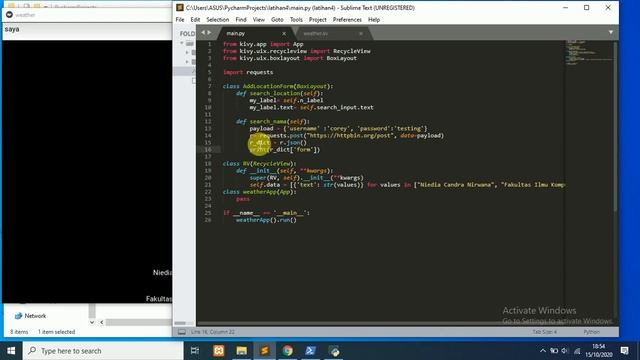Collapse the top-level sidebar folder

tap(182, 43)
